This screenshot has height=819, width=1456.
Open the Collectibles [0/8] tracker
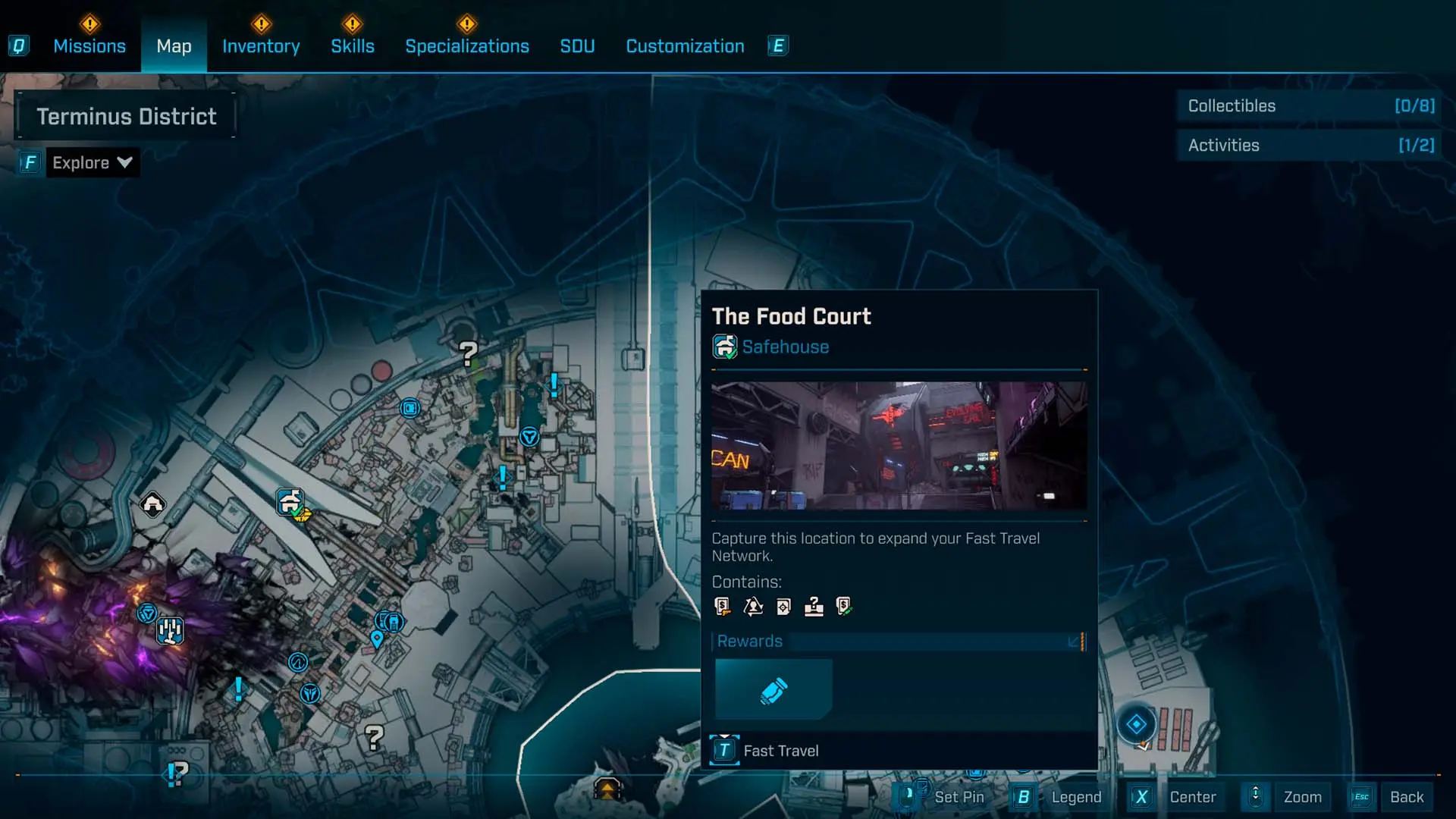1310,106
